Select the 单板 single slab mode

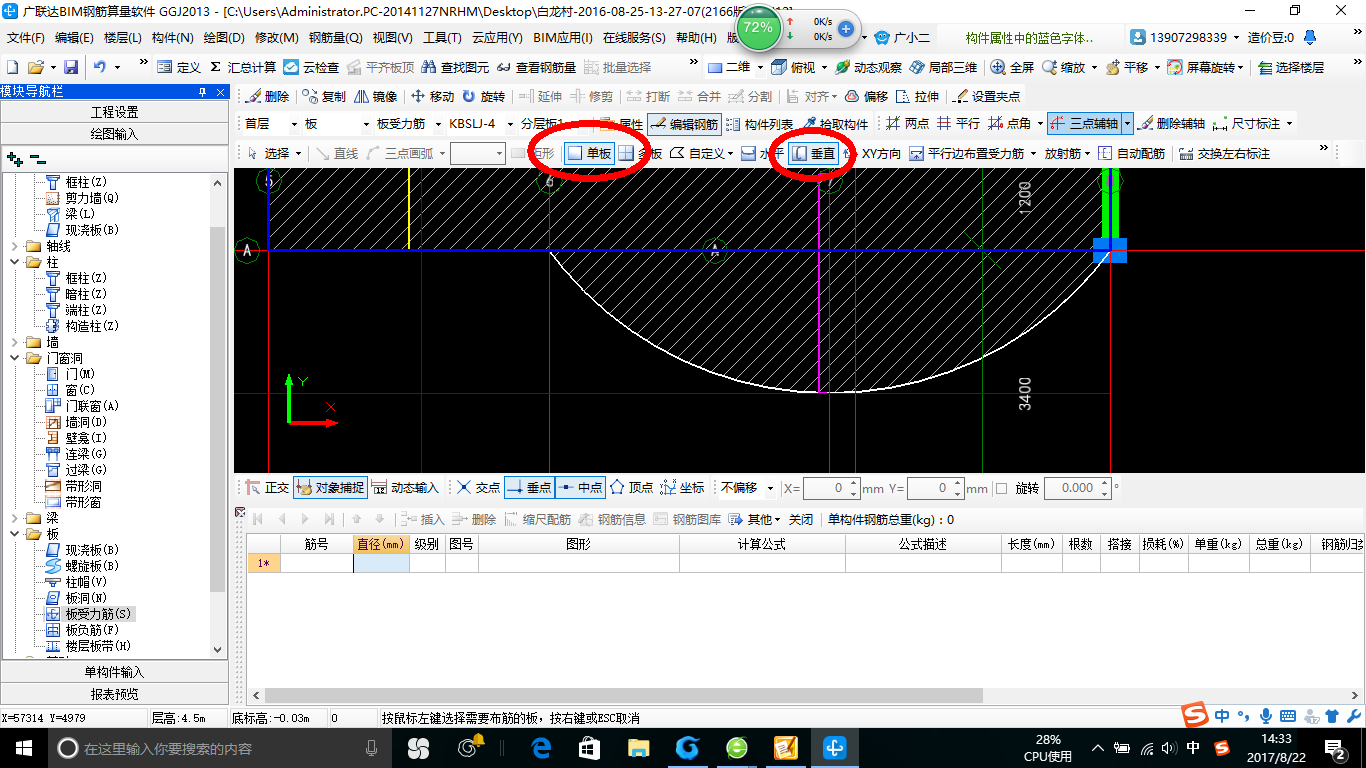(589, 153)
